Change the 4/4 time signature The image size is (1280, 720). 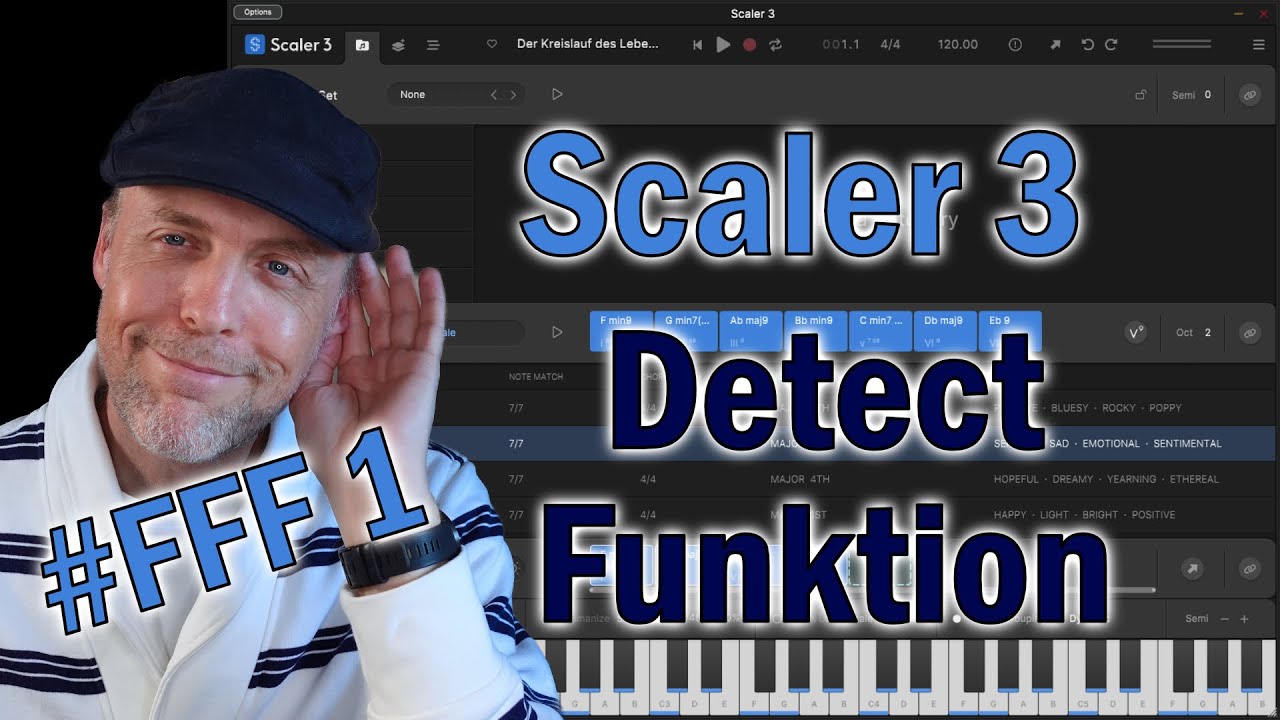(x=890, y=45)
